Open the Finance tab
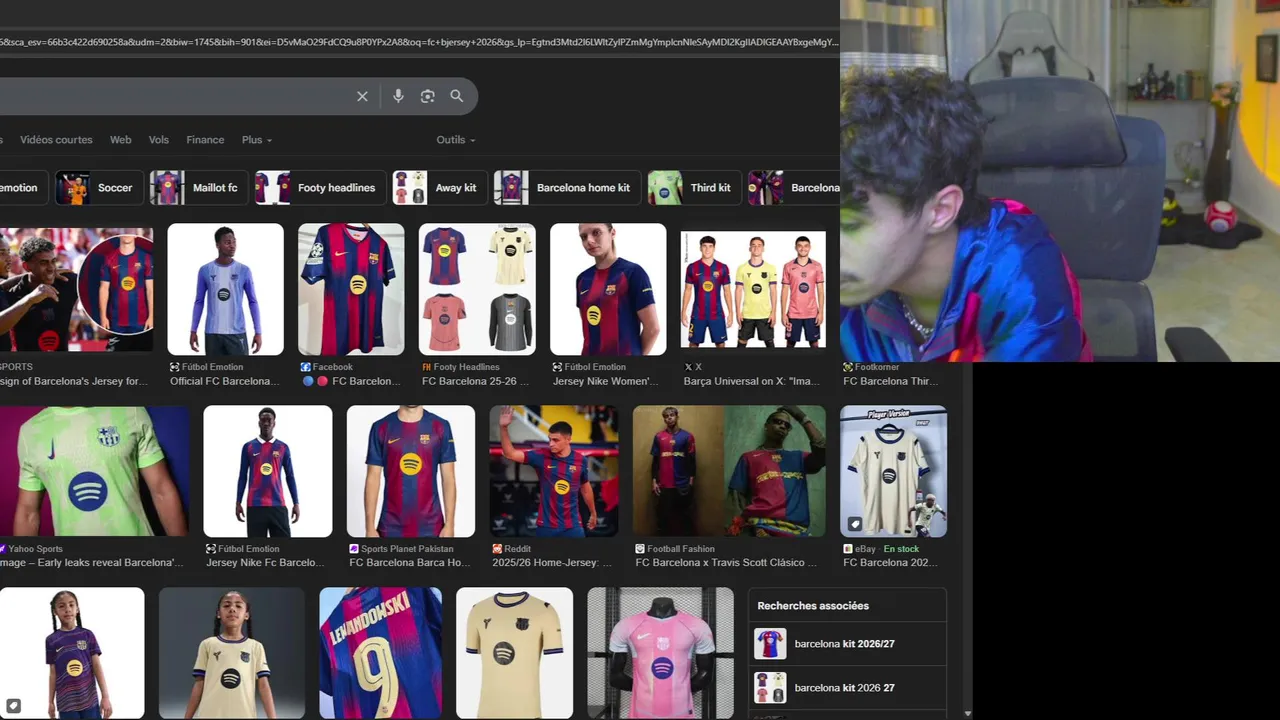1280x720 pixels. coord(205,140)
